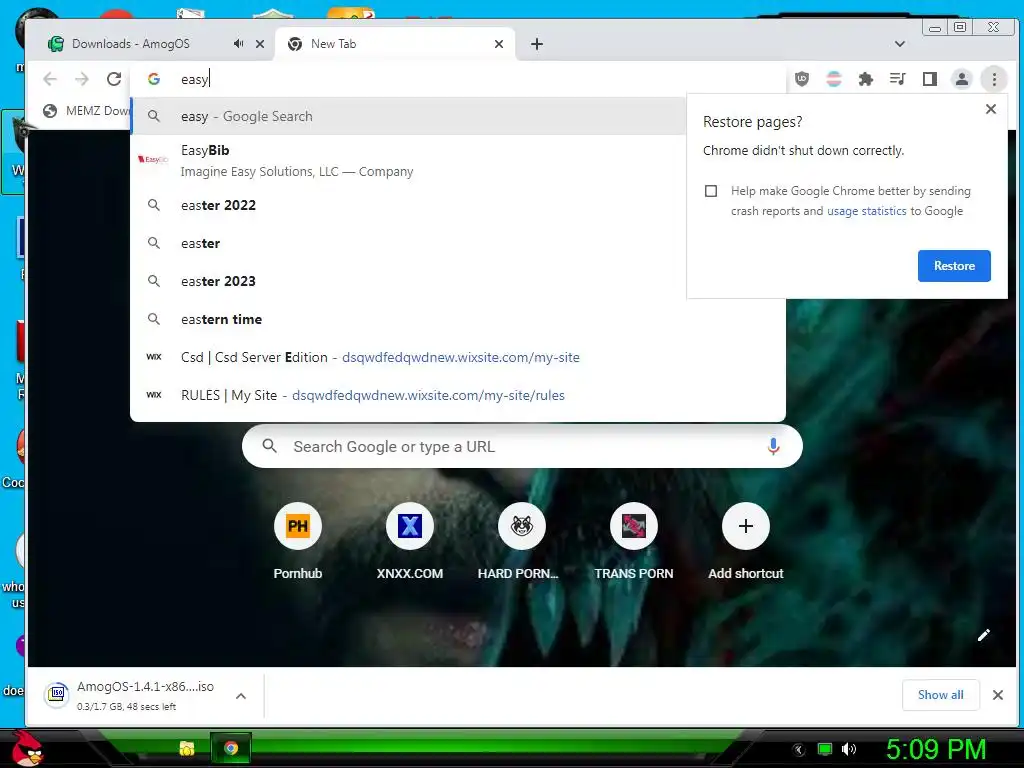The width and height of the screenshot is (1024, 768).
Task: Click the blue Restore button
Action: point(954,266)
